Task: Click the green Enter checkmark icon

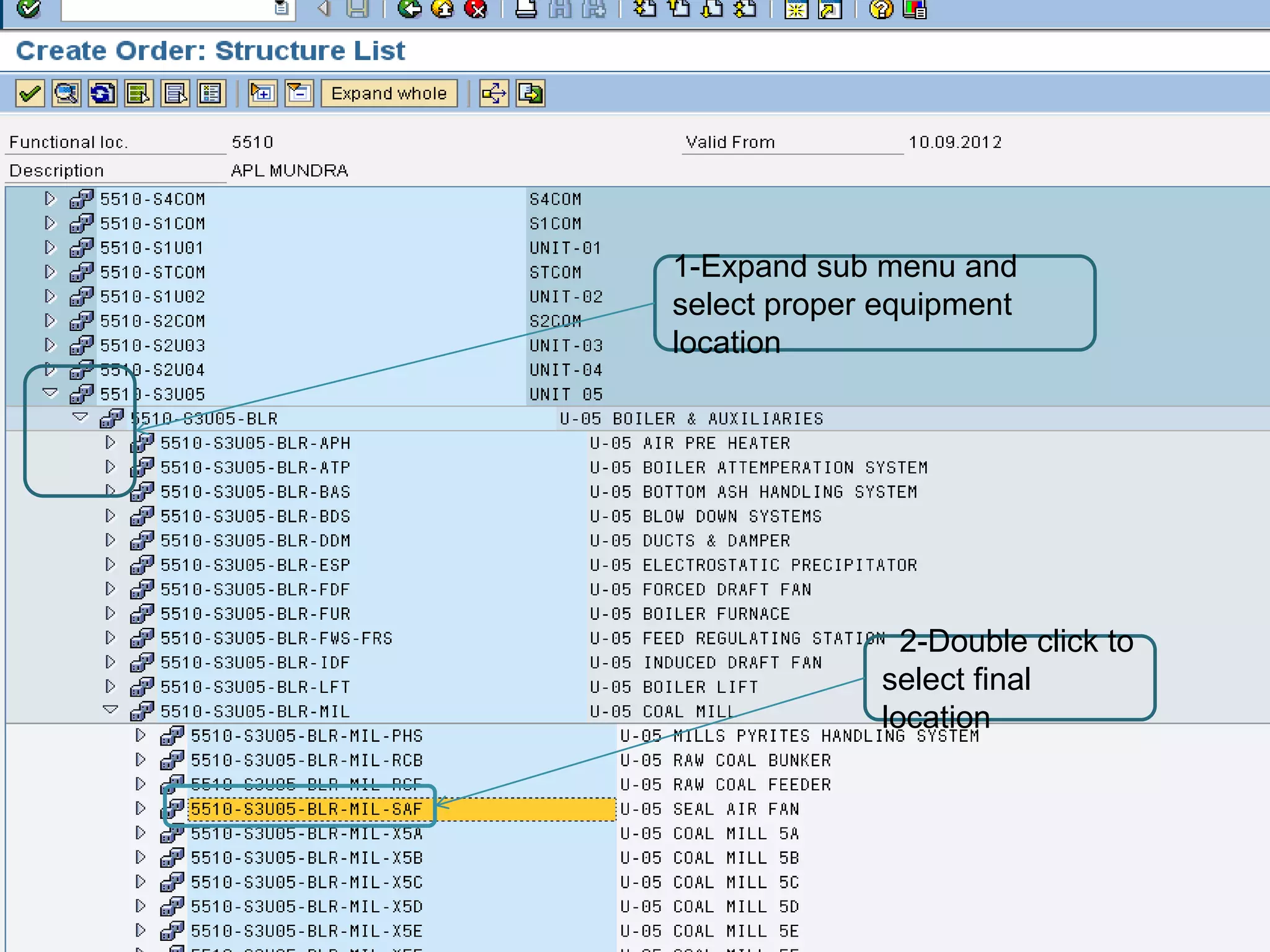Action: point(29,8)
